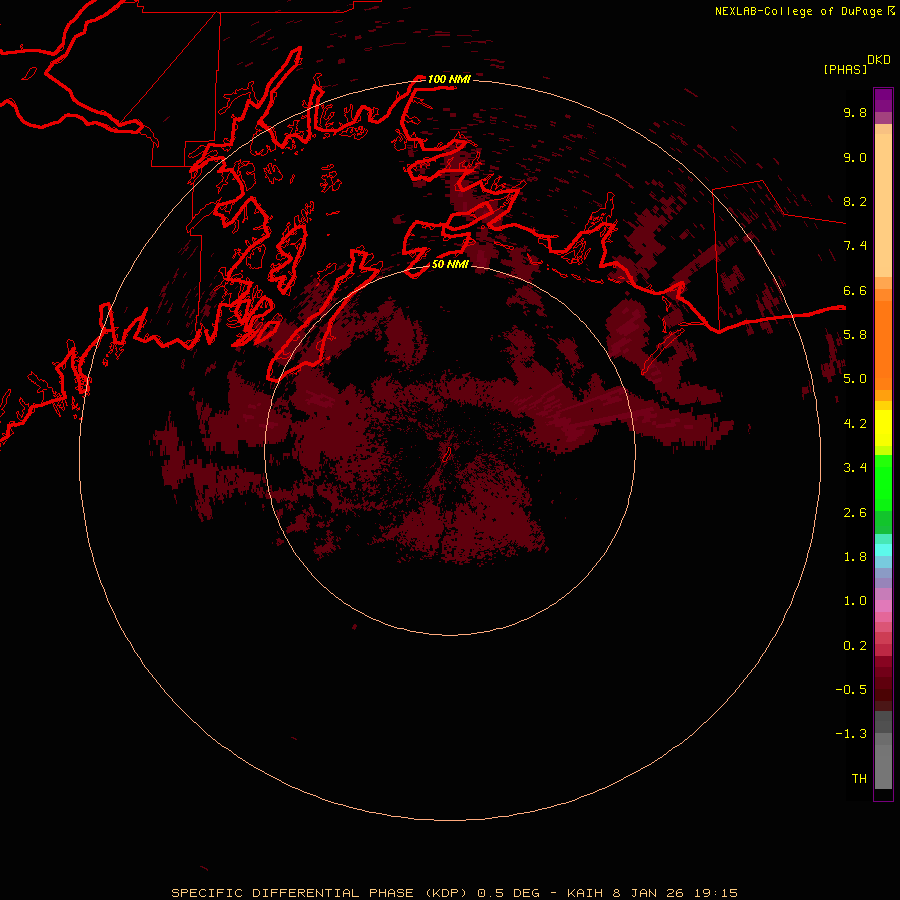Select the 50 NMI range ring label
This screenshot has height=900, width=900.
(x=450, y=264)
